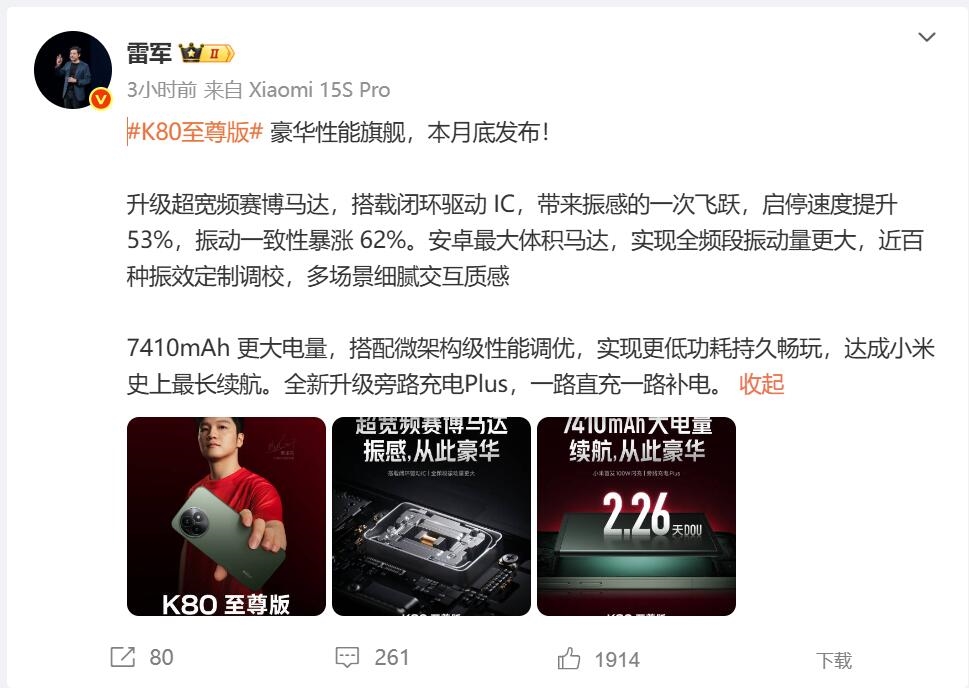This screenshot has height=688, width=969.
Task: Open the K80 至尊版 phone photo thumbnail
Action: (226, 516)
